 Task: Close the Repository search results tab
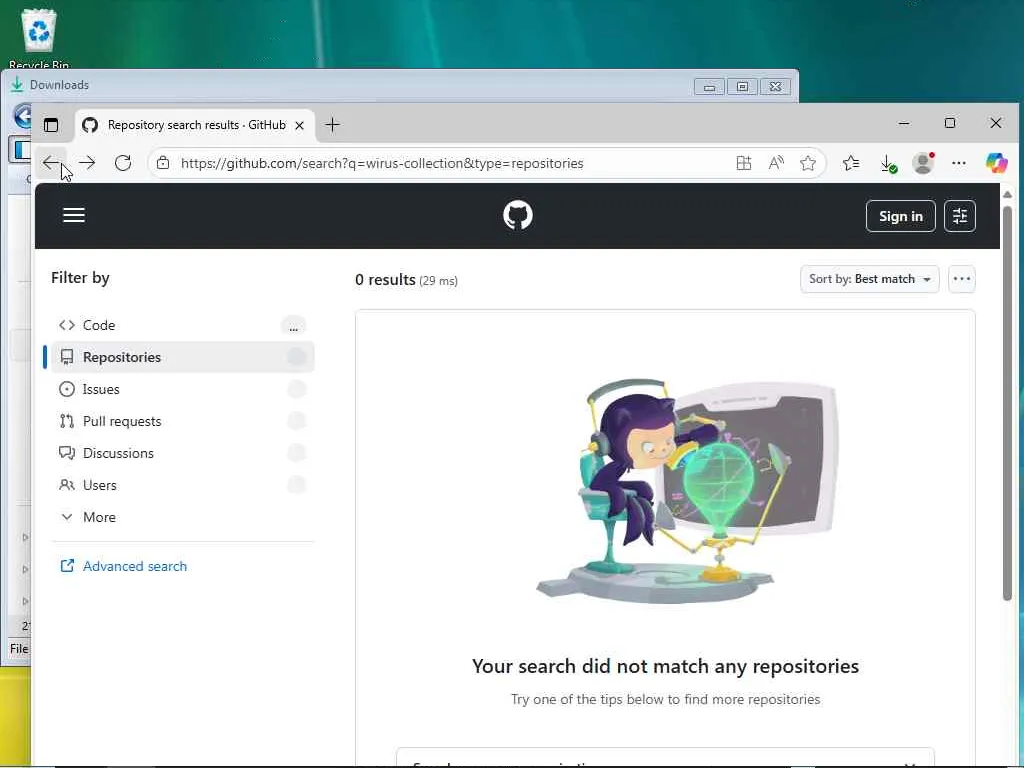point(299,125)
